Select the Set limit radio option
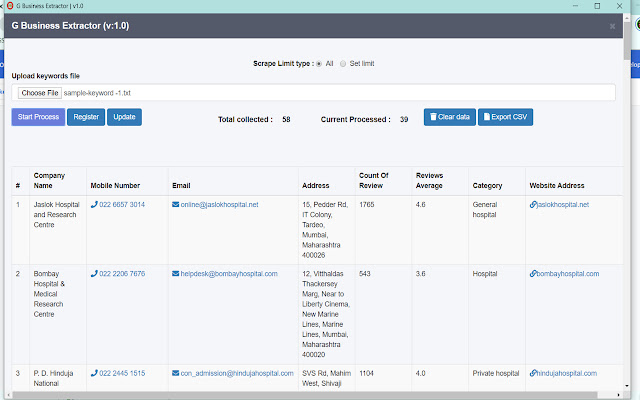This screenshot has width=640, height=400. (343, 63)
